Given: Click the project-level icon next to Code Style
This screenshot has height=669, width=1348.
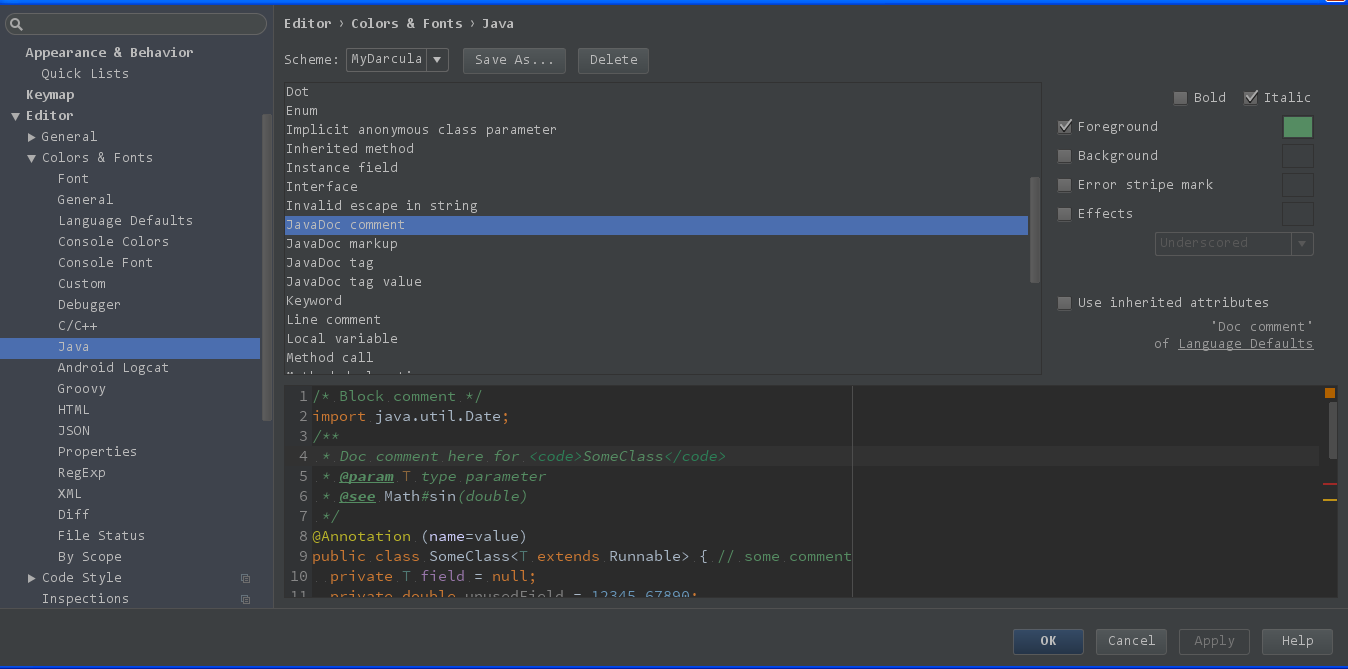Looking at the screenshot, I should click(245, 578).
